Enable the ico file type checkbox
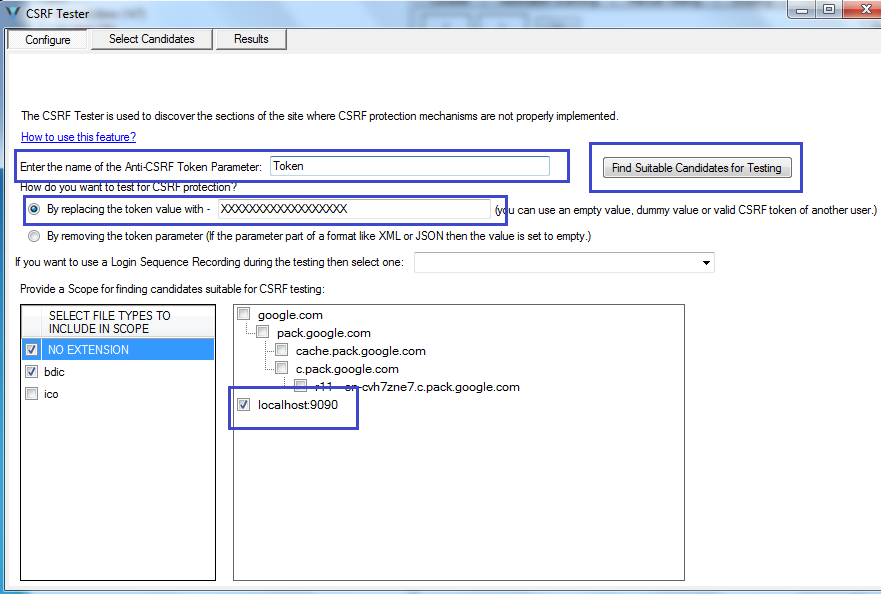This screenshot has height=594, width=881. (x=31, y=394)
